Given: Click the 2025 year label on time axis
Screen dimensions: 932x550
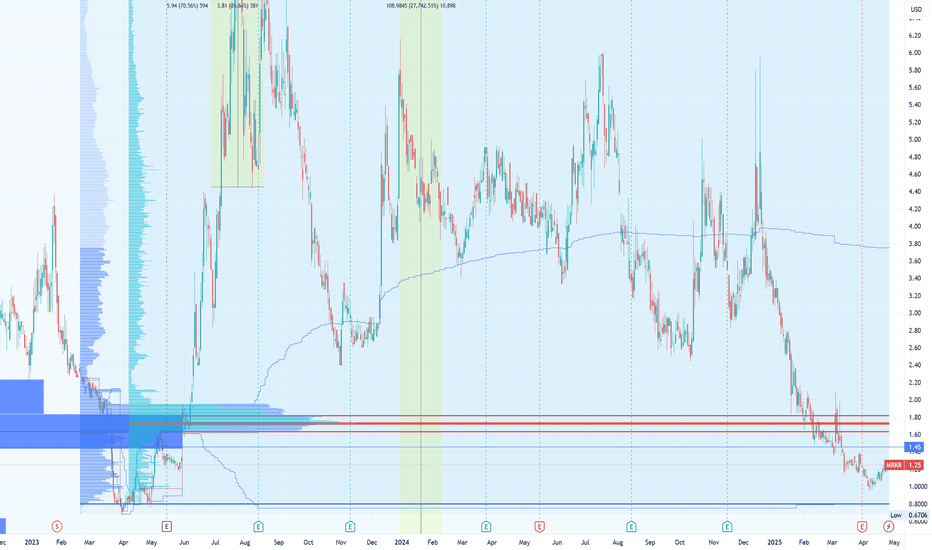Looking at the screenshot, I should (x=774, y=542).
